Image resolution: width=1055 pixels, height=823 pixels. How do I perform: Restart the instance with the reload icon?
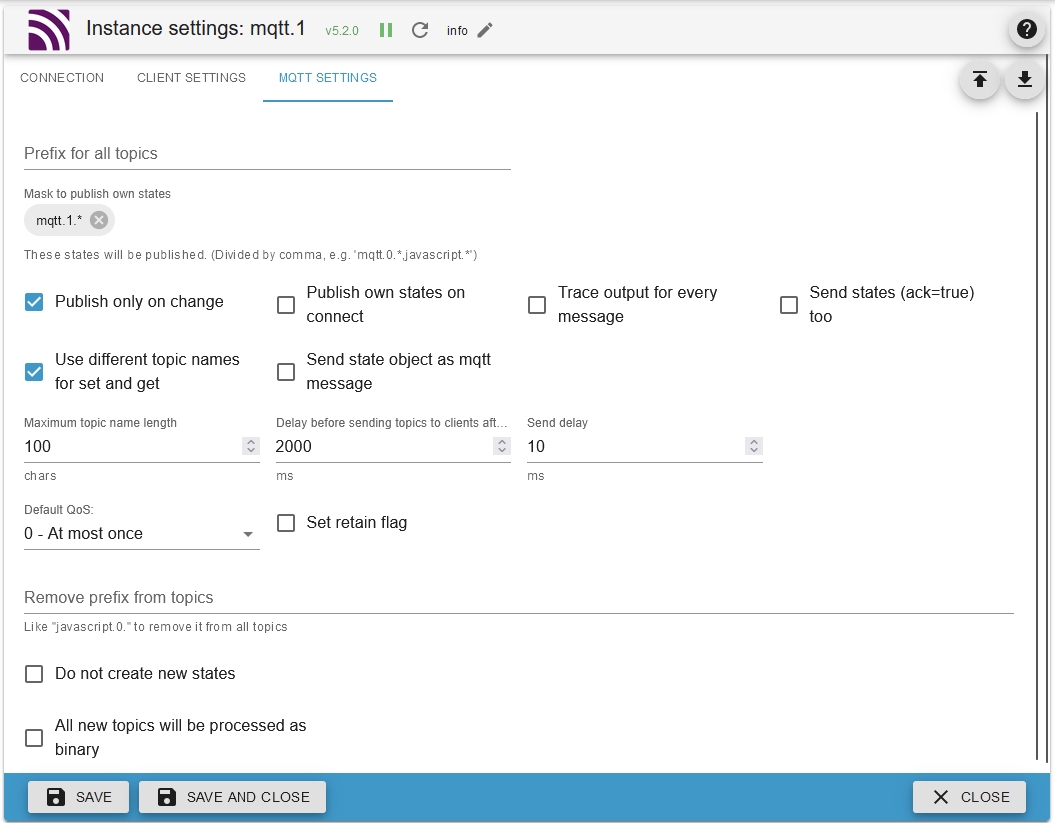coord(420,30)
